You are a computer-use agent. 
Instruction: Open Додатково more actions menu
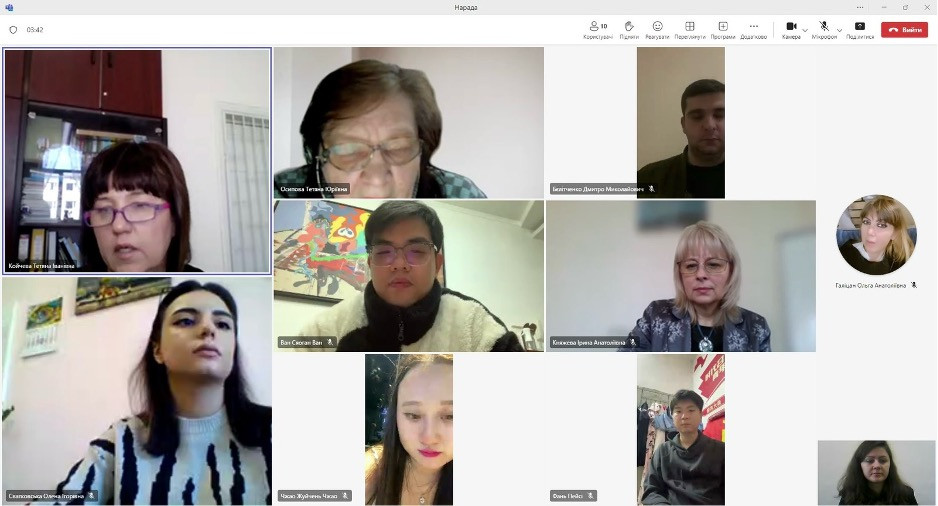[753, 30]
